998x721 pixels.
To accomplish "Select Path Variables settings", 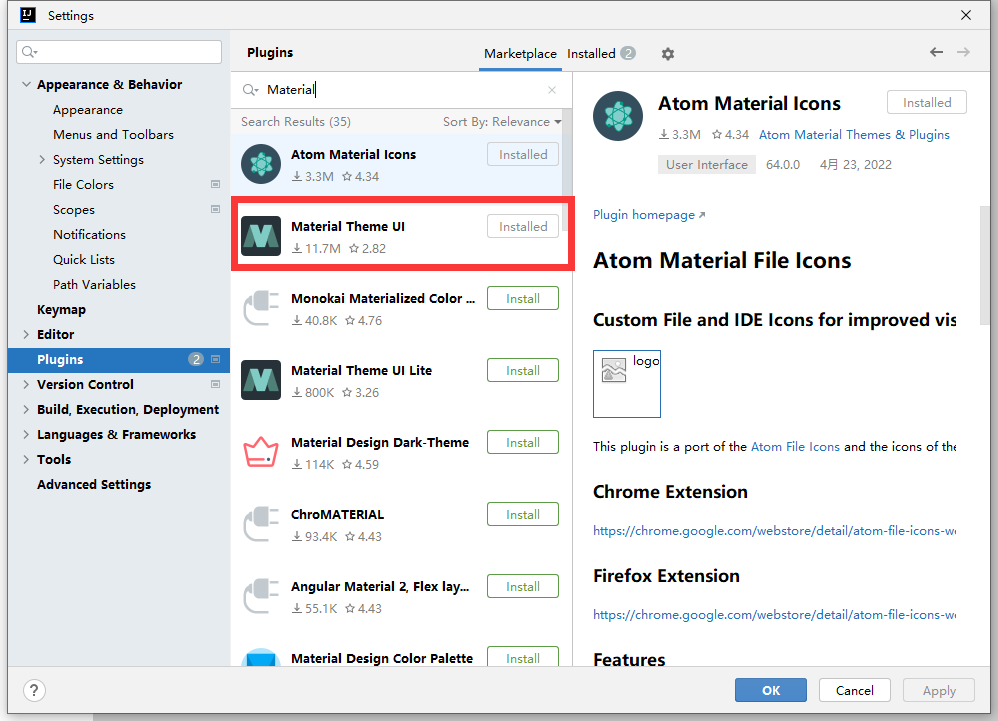I will pyautogui.click(x=94, y=284).
